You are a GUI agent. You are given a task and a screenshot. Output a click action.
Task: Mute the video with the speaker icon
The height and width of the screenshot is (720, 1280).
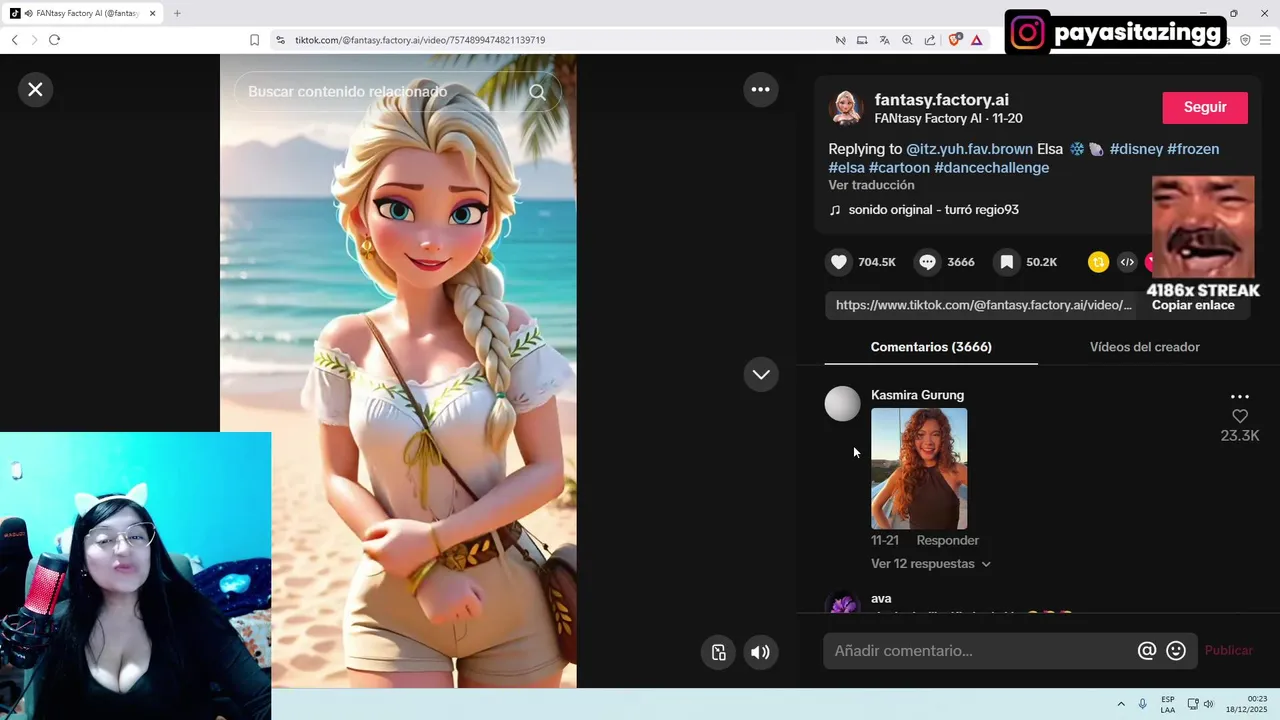pyautogui.click(x=761, y=652)
